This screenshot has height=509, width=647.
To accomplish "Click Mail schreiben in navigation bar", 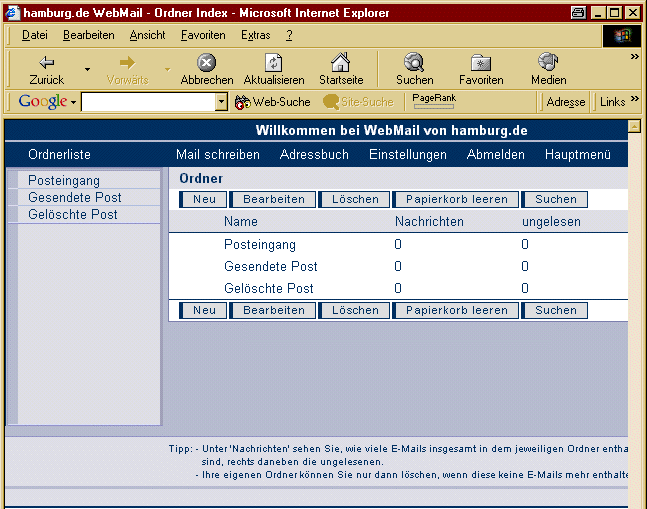I will point(217,155).
